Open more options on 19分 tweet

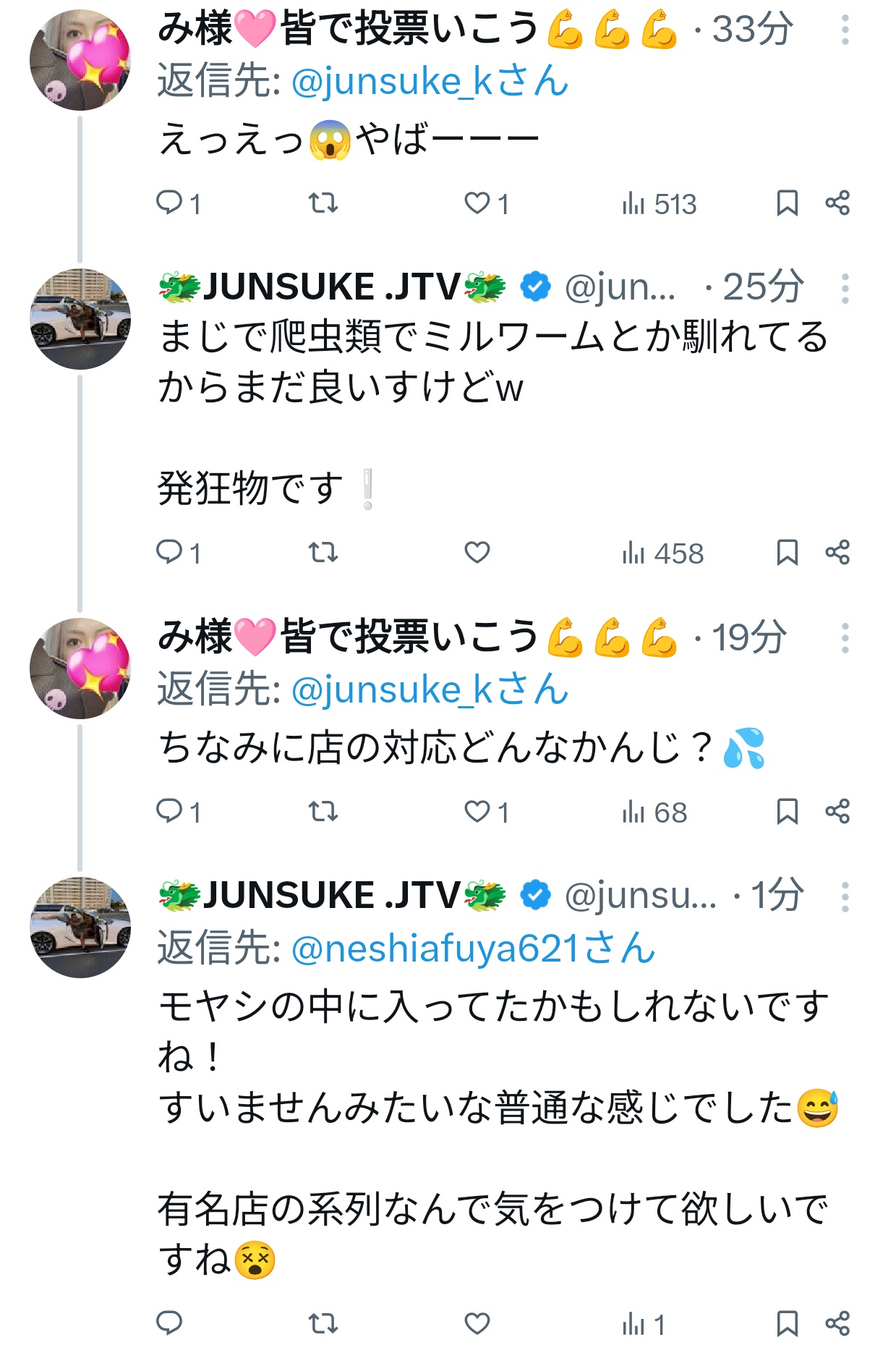tap(845, 638)
